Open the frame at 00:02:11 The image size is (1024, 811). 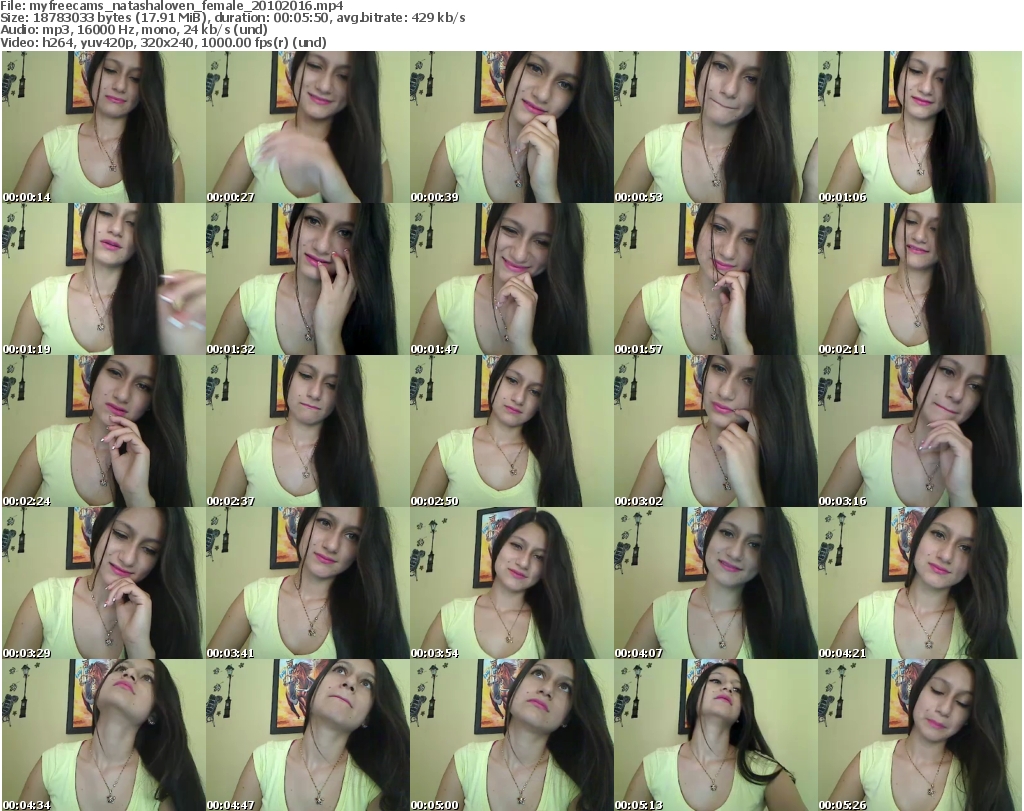[920, 279]
